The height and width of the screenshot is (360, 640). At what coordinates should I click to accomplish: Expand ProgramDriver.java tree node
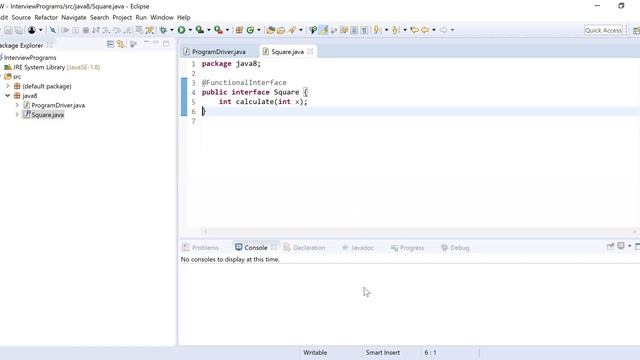[17, 105]
